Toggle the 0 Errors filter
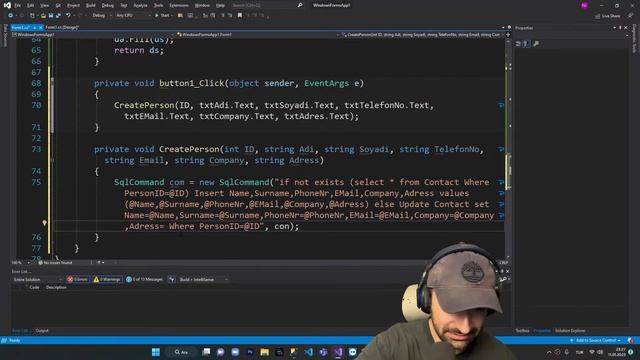Viewport: 640px width, 360px height. (78, 280)
